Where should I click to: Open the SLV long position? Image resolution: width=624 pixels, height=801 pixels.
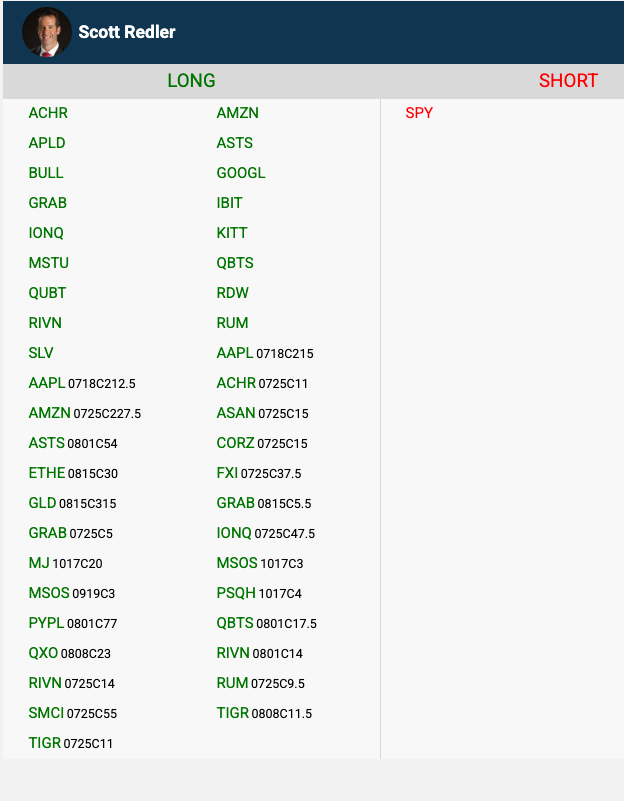click(41, 353)
